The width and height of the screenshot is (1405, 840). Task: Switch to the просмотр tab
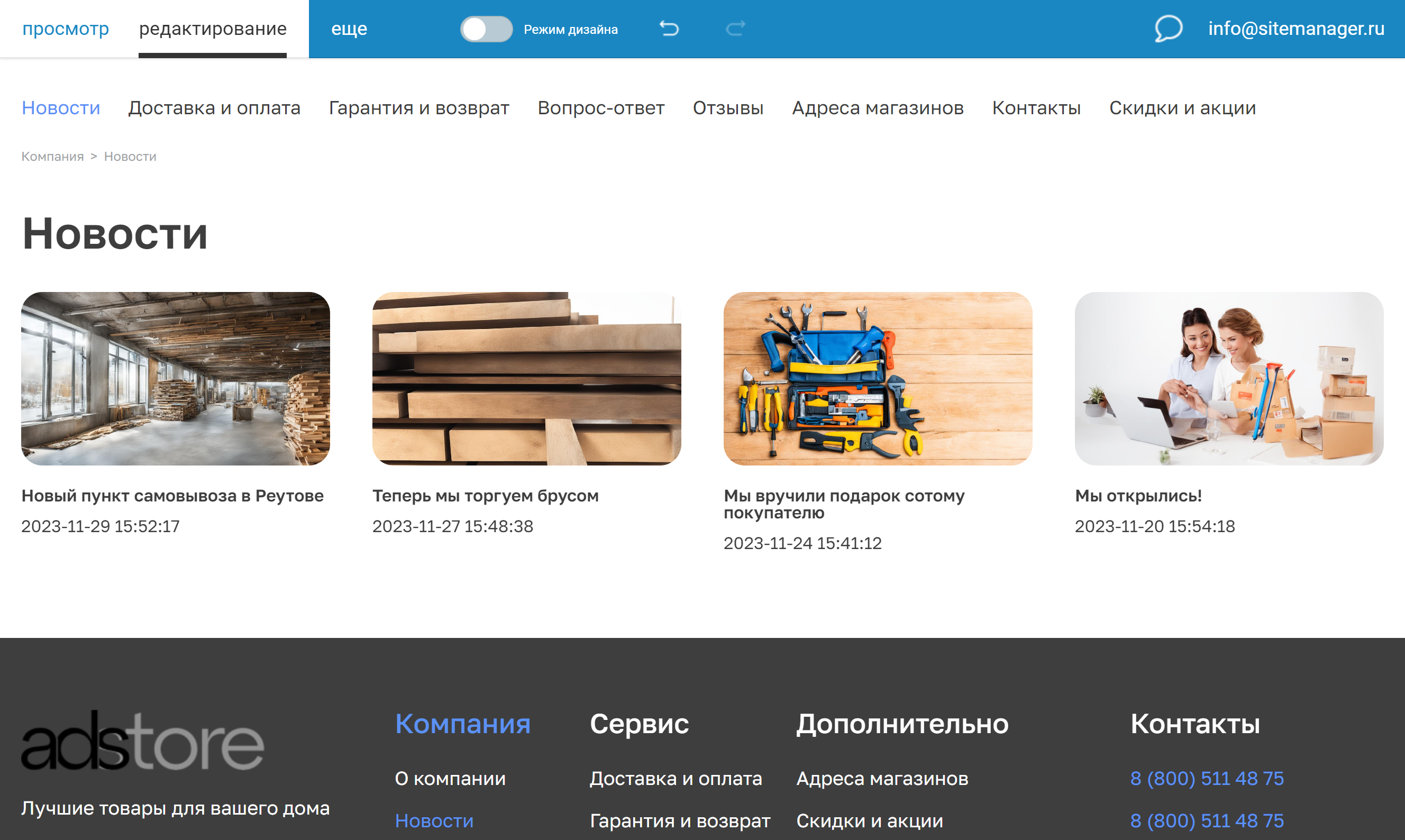[x=66, y=29]
